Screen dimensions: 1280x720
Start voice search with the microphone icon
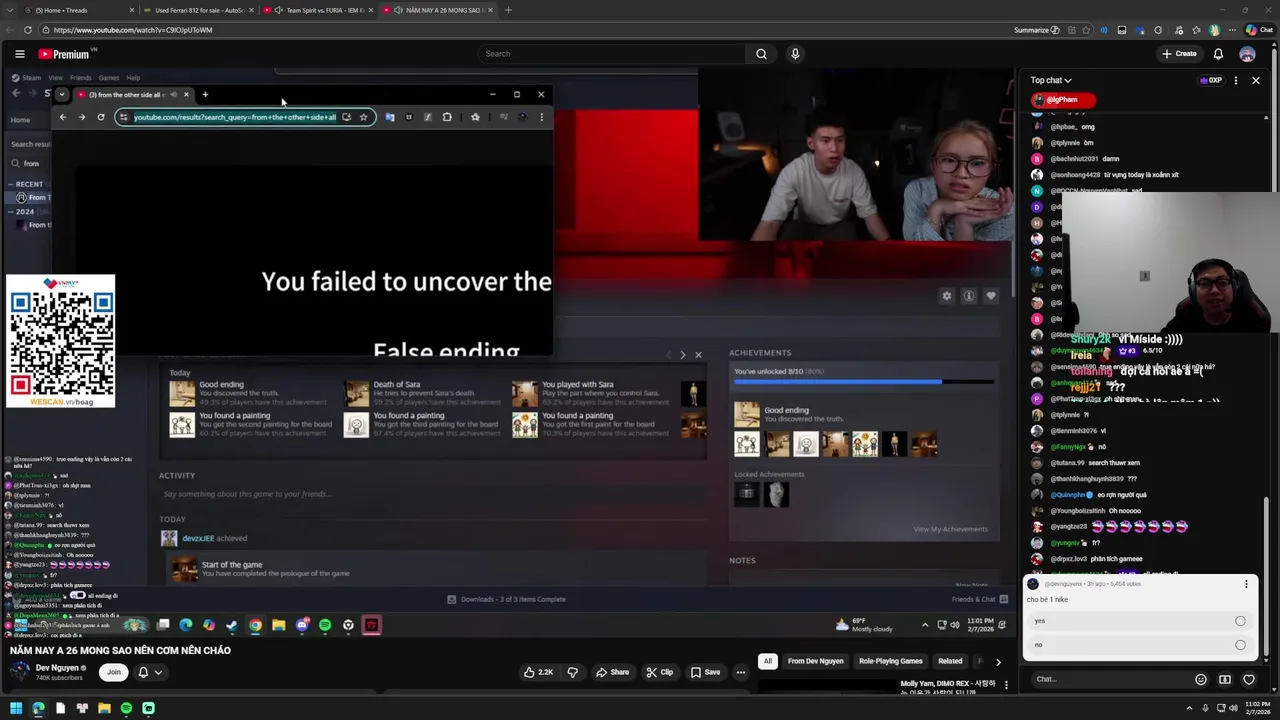[x=795, y=54]
